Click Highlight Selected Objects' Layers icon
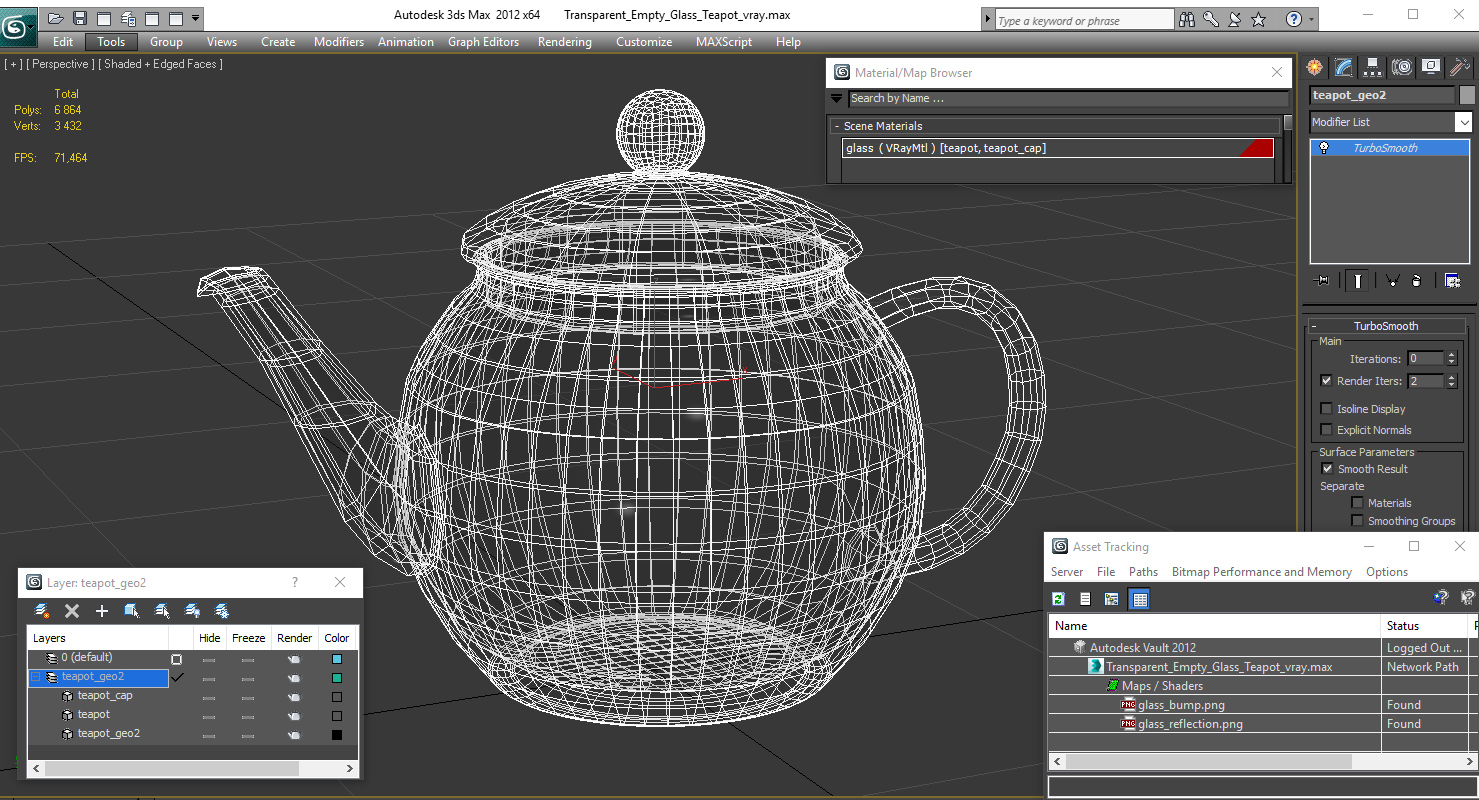 (x=162, y=610)
